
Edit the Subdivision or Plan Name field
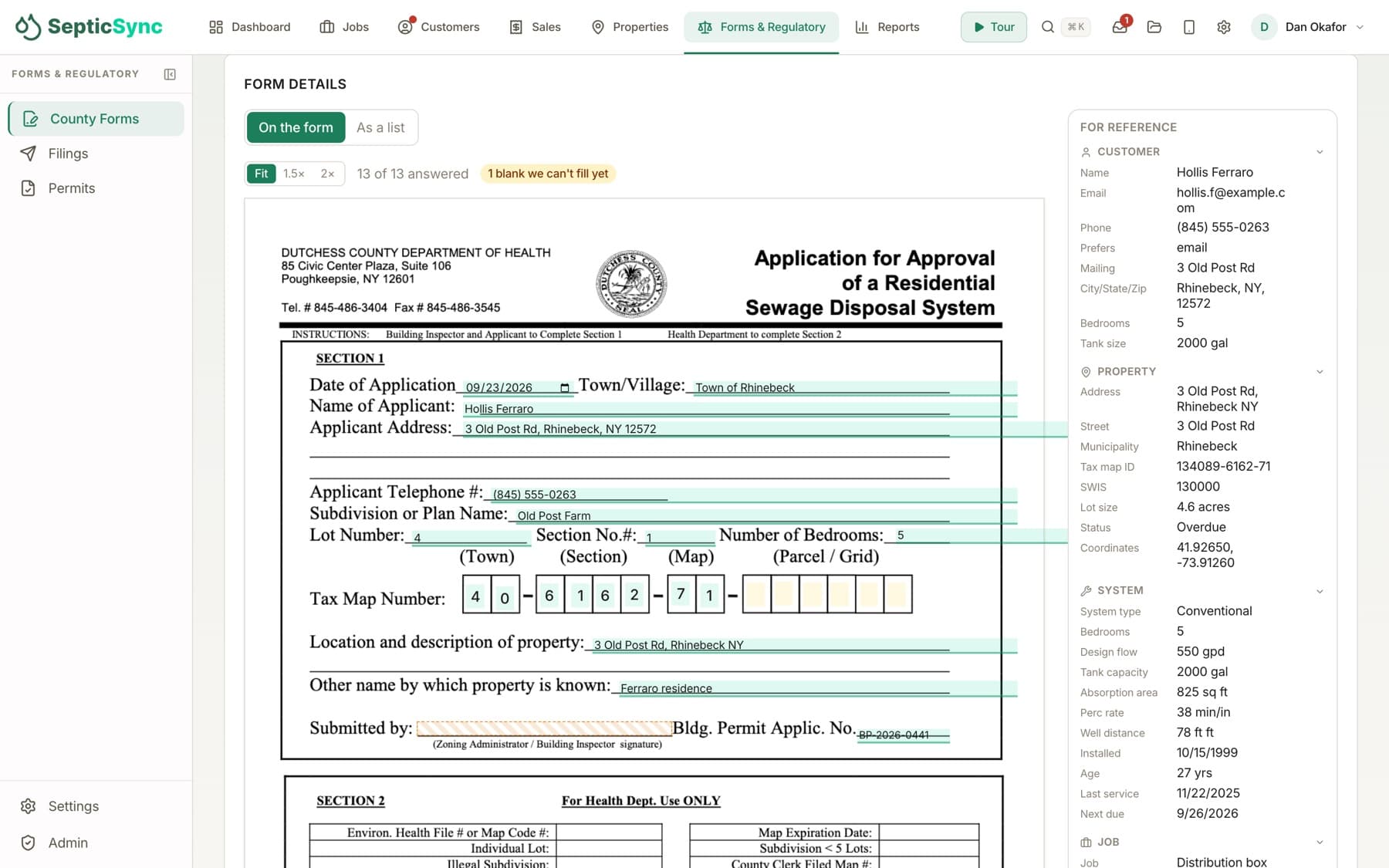click(765, 515)
